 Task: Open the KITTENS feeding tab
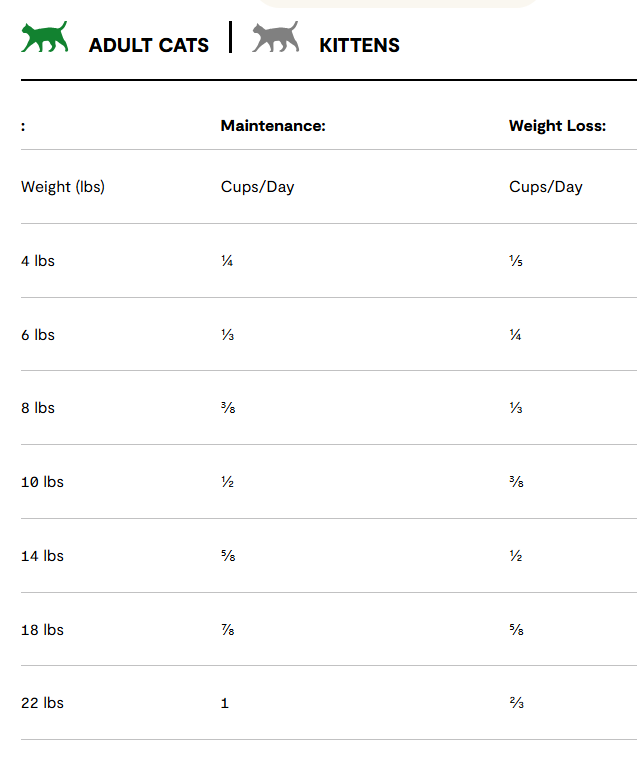[x=359, y=45]
